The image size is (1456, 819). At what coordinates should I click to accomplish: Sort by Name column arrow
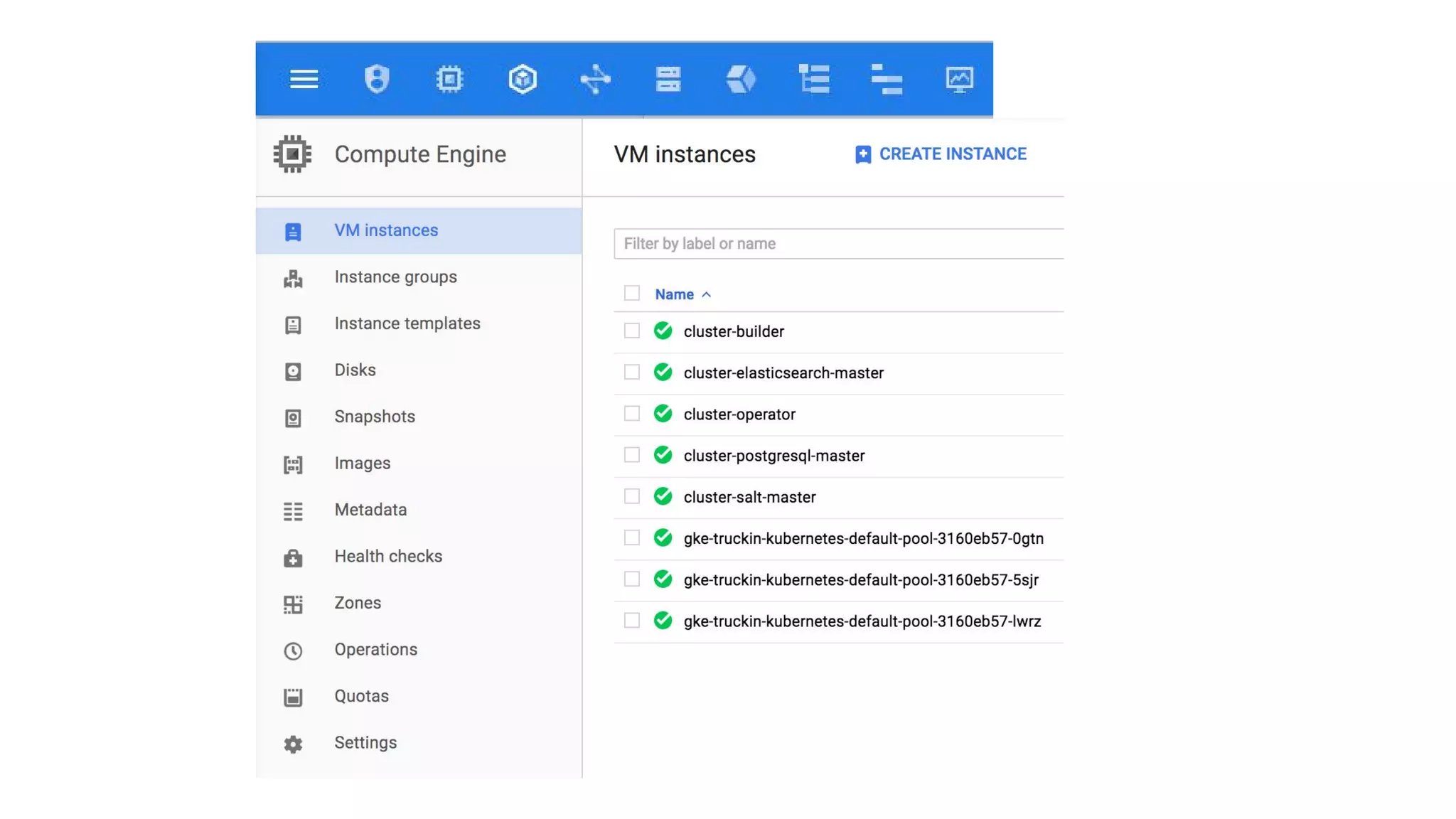tap(706, 294)
